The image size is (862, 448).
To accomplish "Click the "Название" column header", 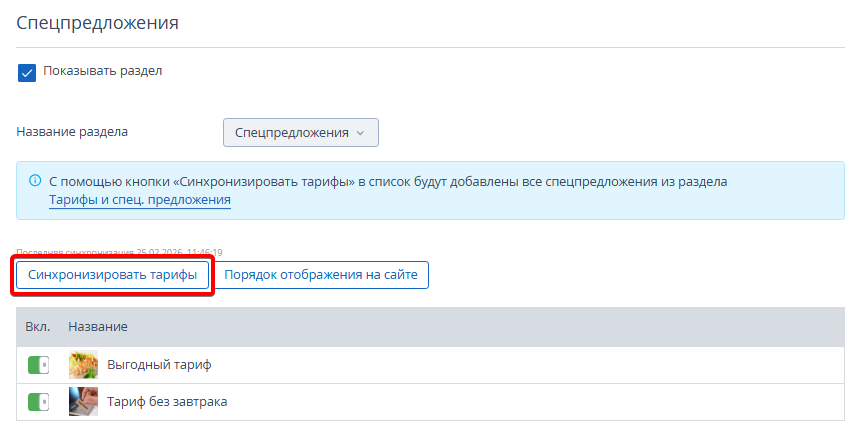I will click(97, 327).
